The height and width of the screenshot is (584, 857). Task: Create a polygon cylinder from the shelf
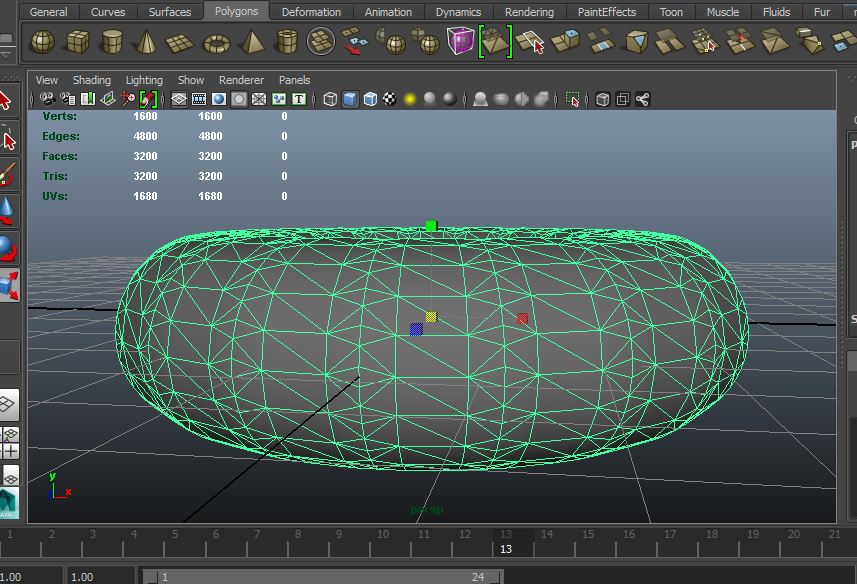click(x=112, y=42)
